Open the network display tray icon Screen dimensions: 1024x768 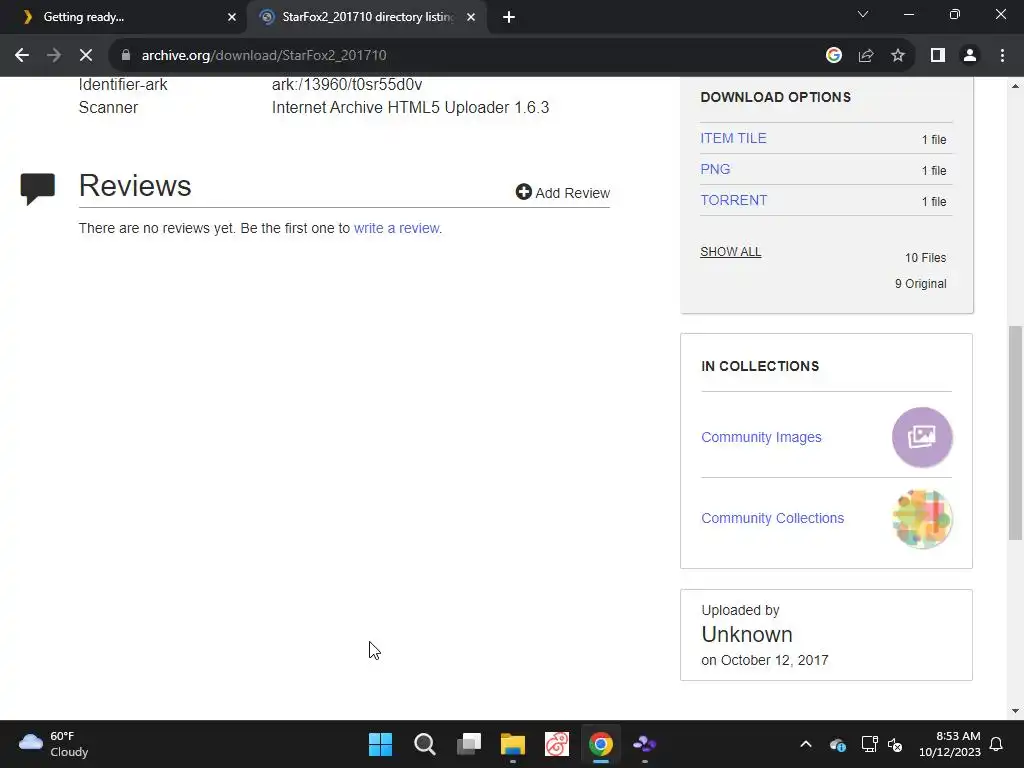pos(869,744)
